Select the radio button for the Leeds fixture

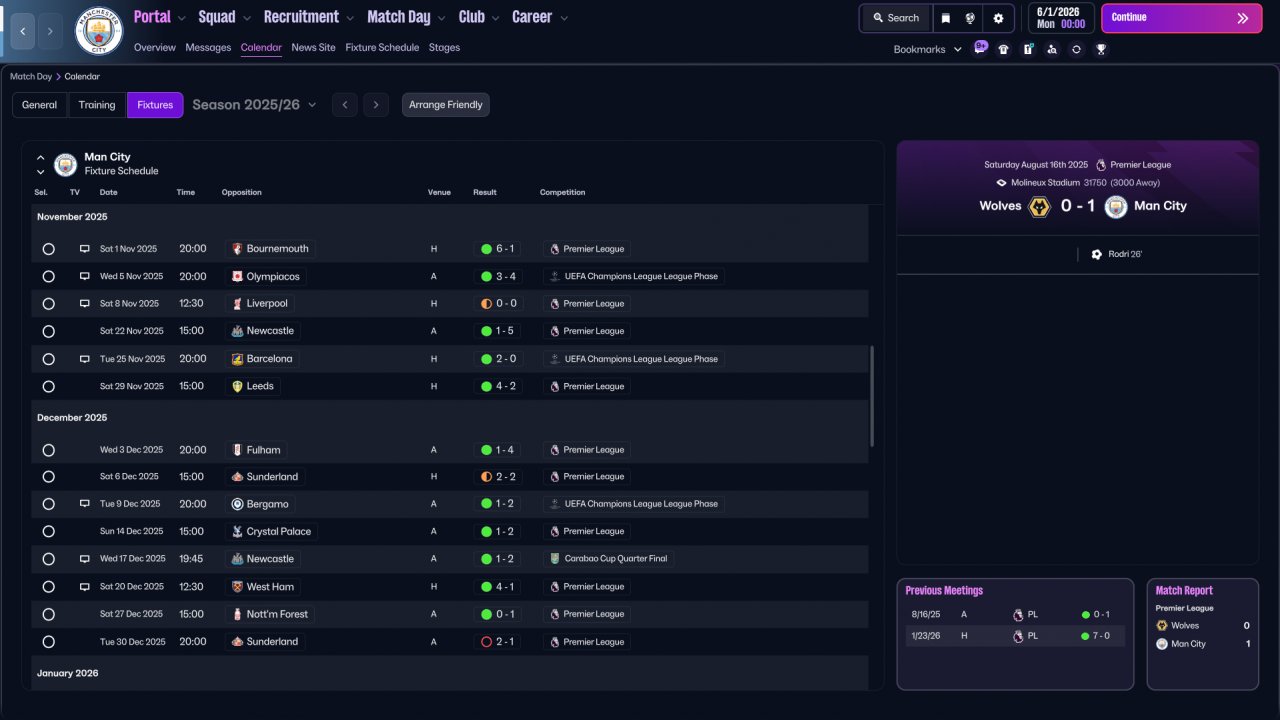click(48, 386)
